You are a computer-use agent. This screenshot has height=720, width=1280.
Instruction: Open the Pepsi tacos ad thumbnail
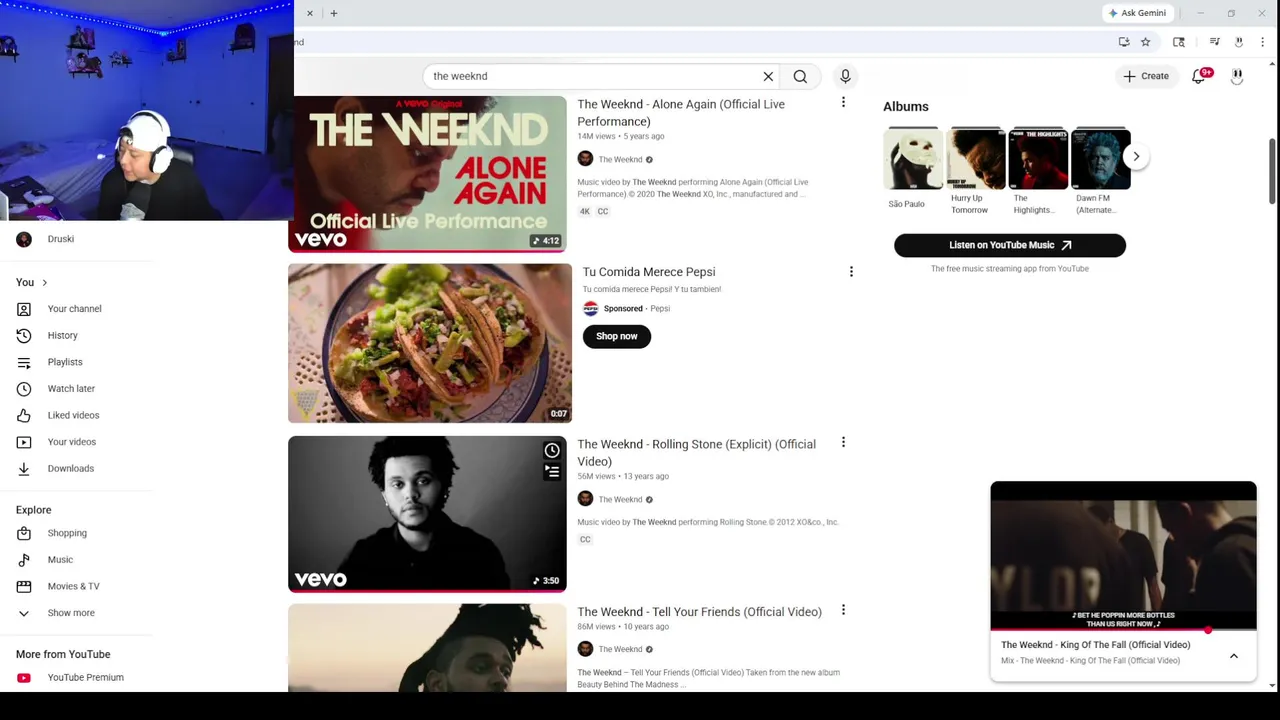[430, 343]
